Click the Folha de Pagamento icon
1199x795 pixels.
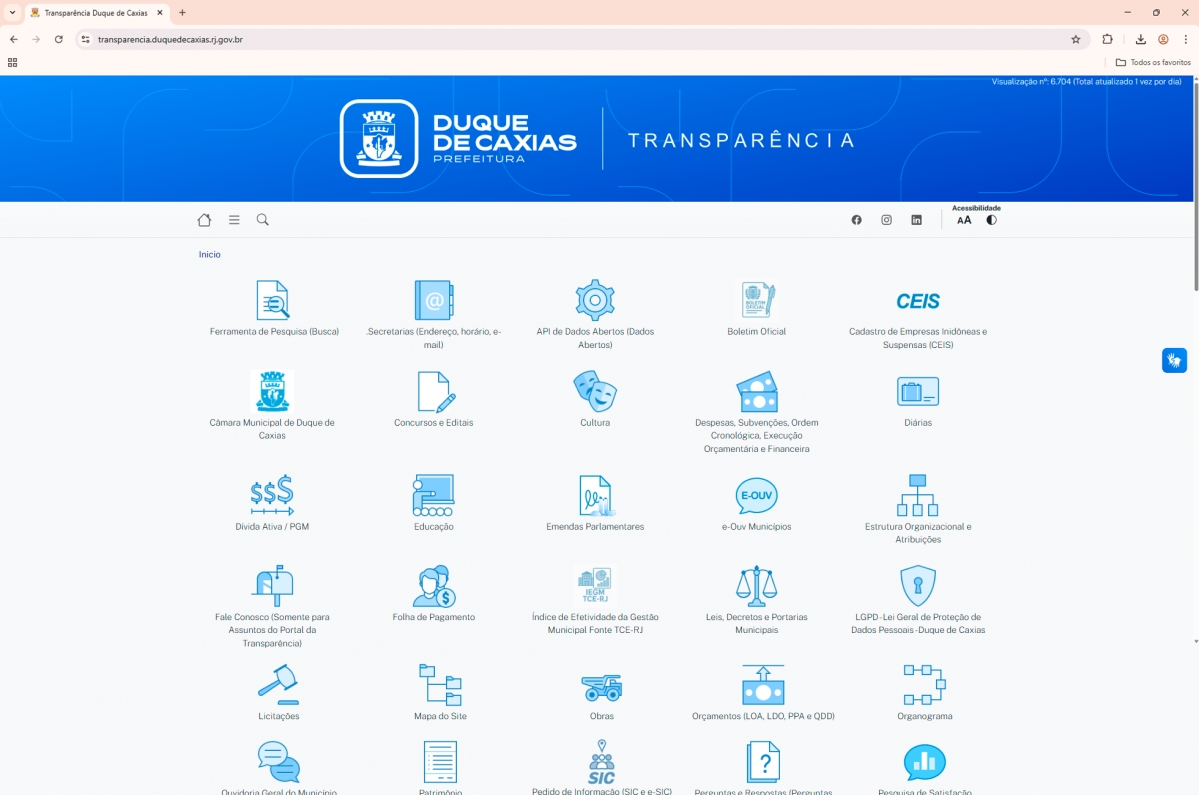pyautogui.click(x=434, y=586)
